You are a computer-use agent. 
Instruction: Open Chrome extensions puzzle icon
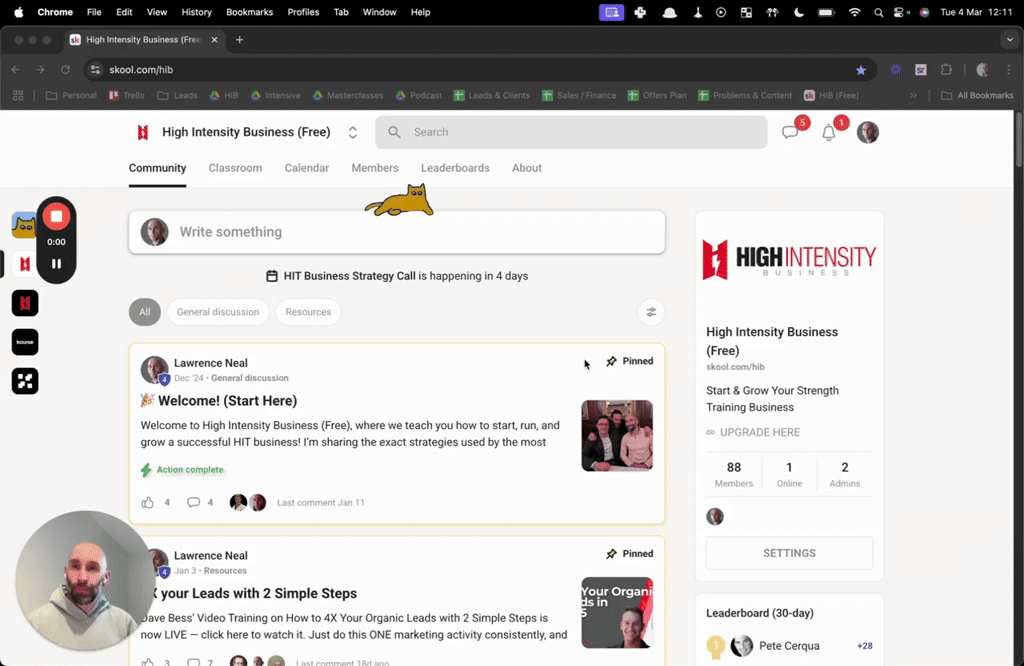(946, 70)
